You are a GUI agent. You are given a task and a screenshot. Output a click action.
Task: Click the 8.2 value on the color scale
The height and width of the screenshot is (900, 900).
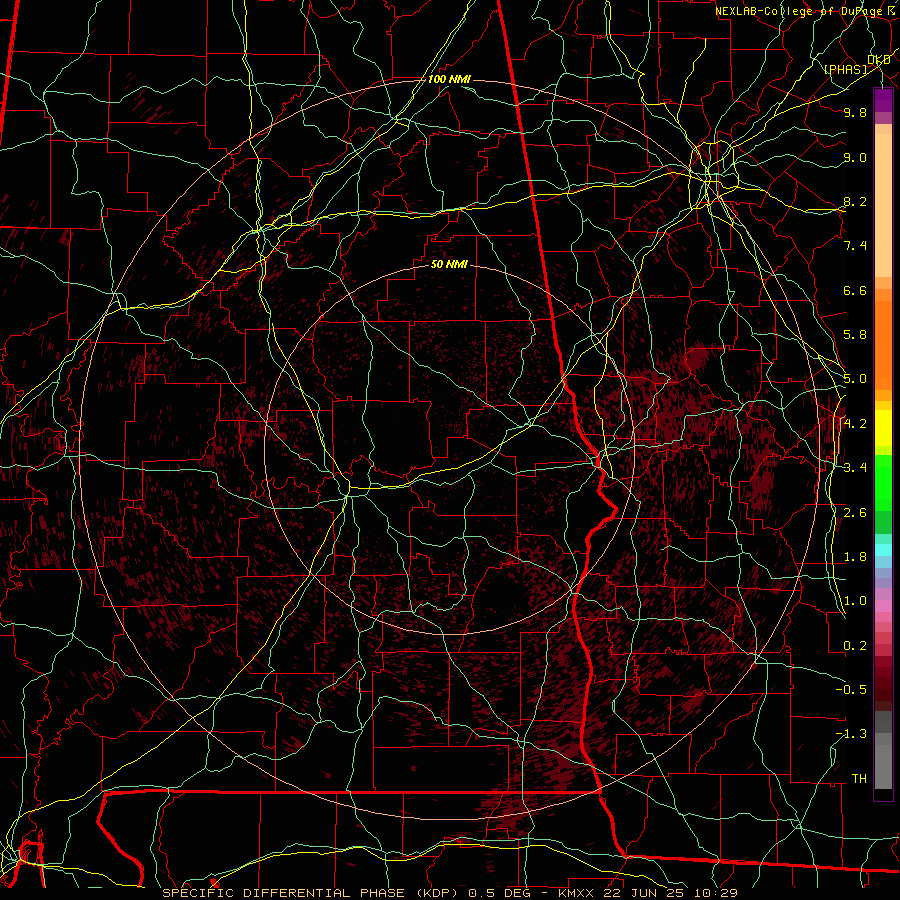pos(855,201)
